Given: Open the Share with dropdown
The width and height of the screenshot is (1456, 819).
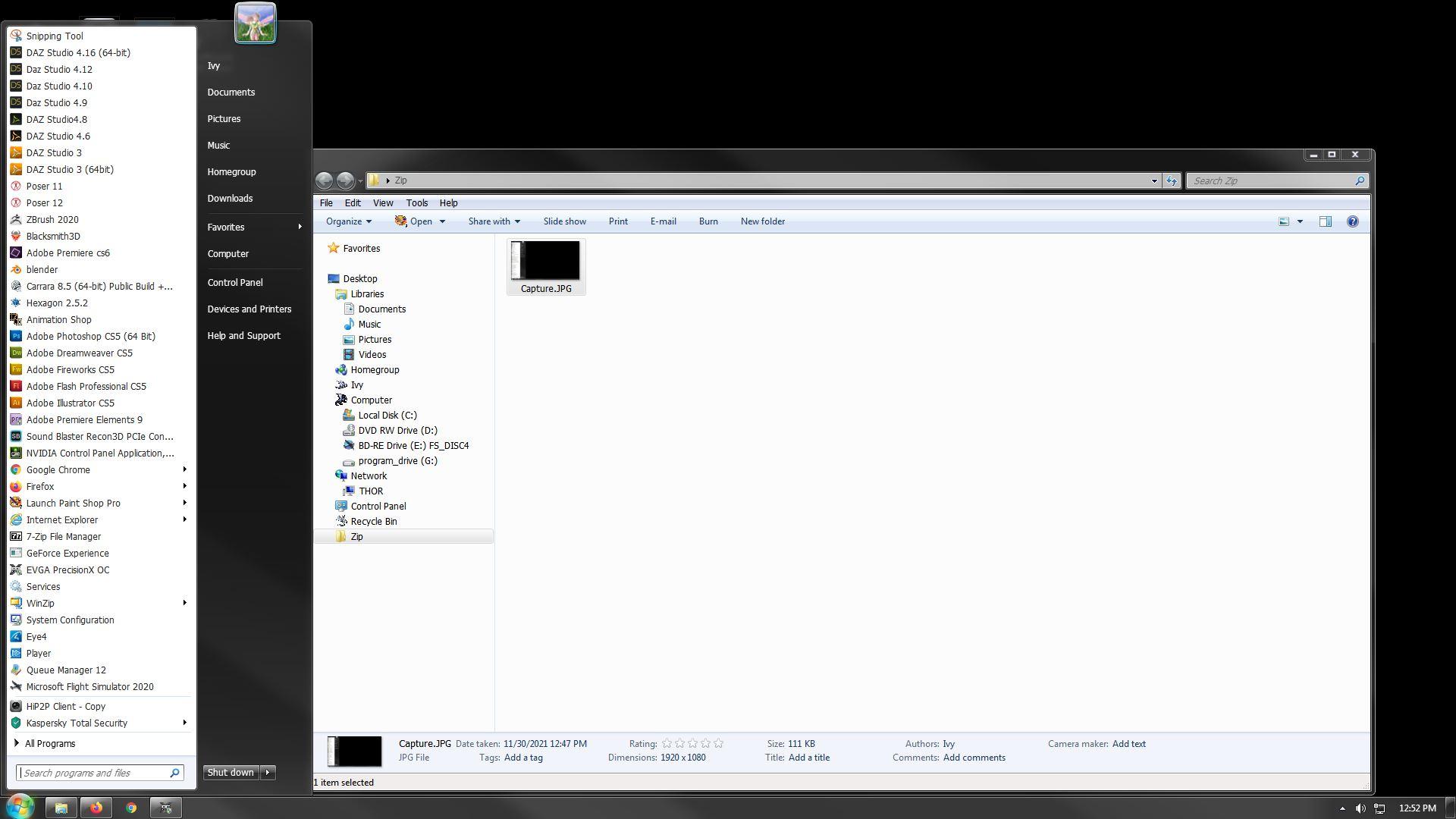Looking at the screenshot, I should [x=494, y=221].
